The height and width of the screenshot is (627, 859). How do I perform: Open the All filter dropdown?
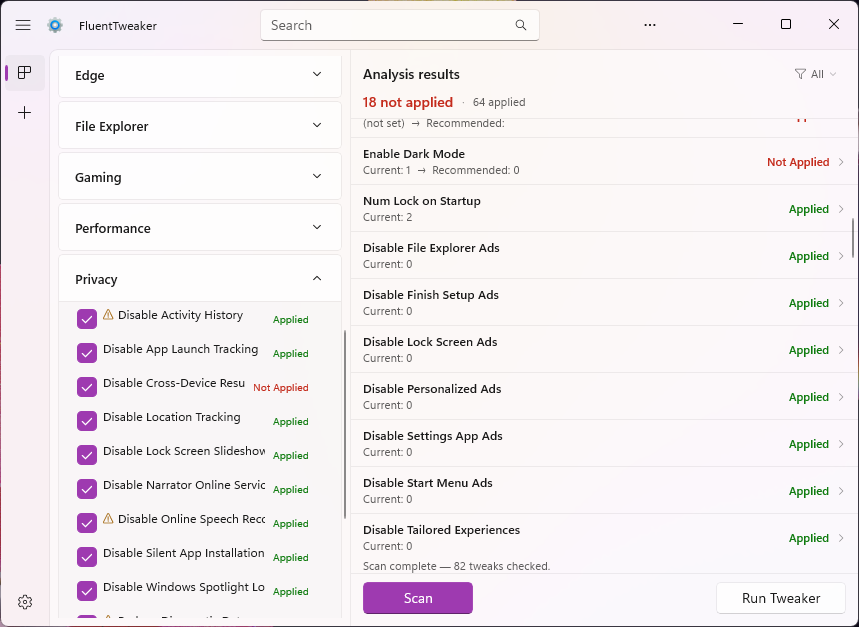[x=815, y=74]
